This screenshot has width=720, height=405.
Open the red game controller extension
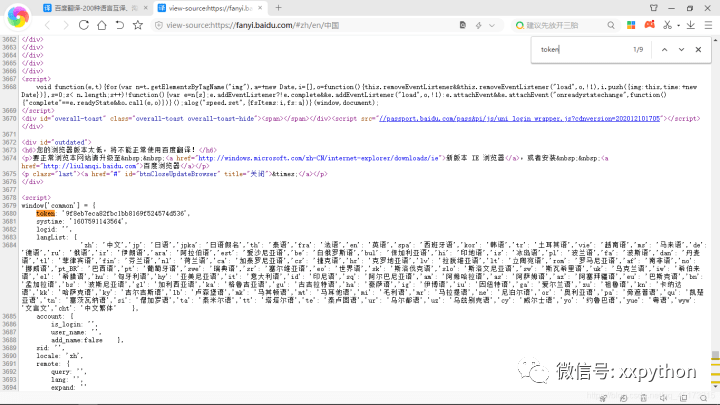click(x=649, y=25)
